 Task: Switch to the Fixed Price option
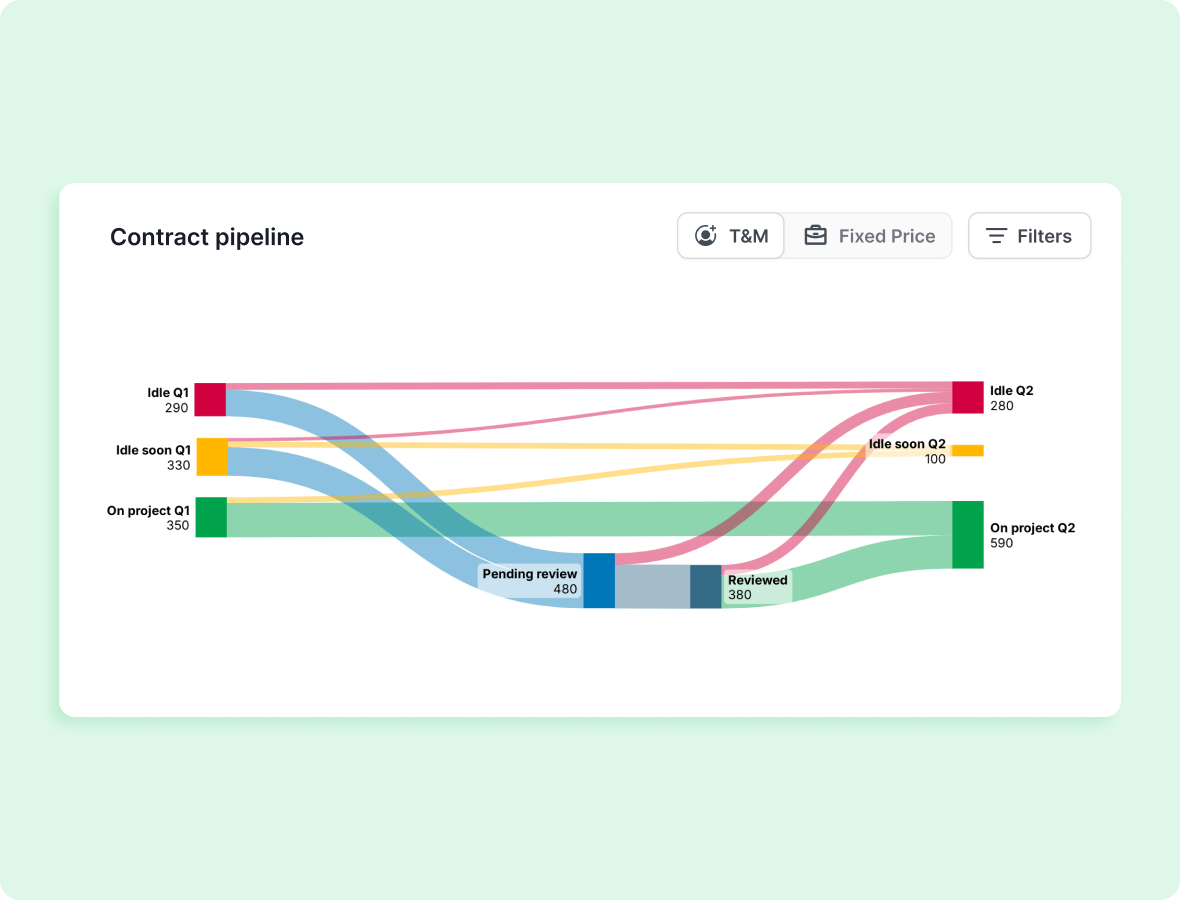pyautogui.click(x=868, y=236)
